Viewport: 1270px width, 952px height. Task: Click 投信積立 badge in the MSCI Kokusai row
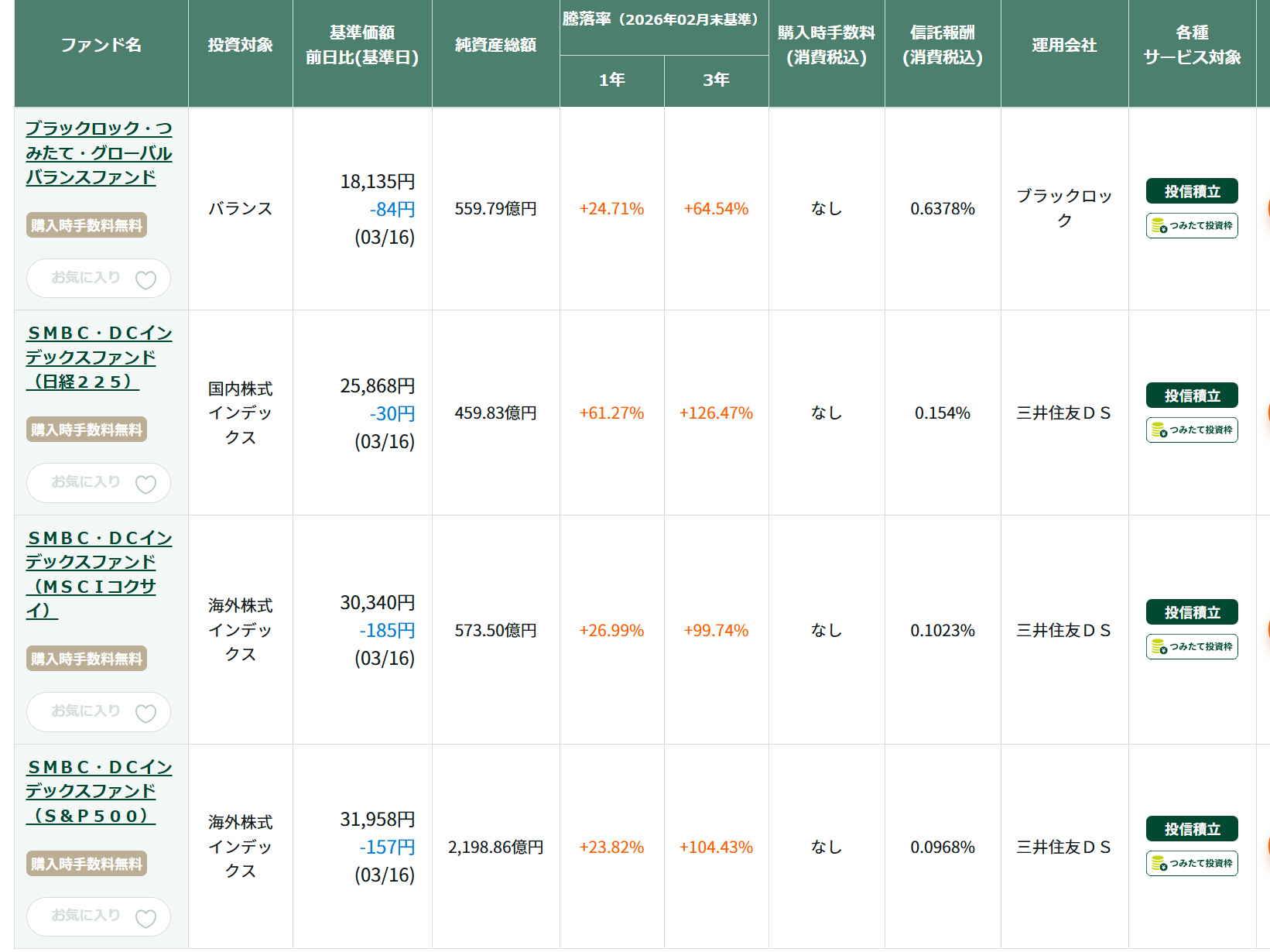[x=1192, y=612]
